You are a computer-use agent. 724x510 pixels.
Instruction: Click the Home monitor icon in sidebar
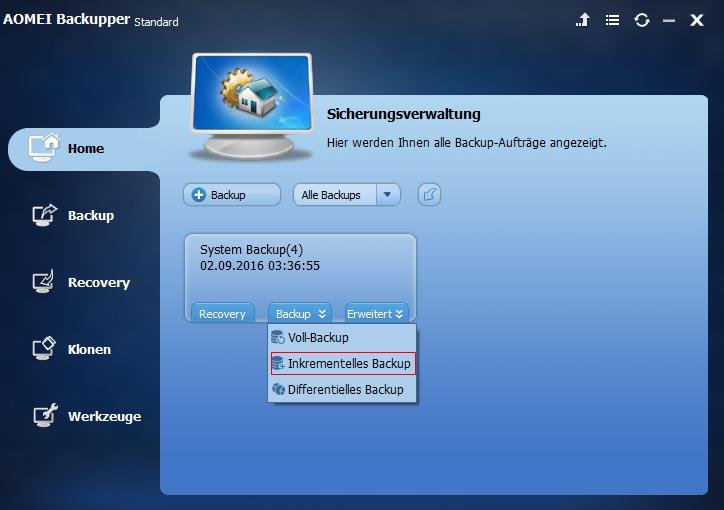44,148
